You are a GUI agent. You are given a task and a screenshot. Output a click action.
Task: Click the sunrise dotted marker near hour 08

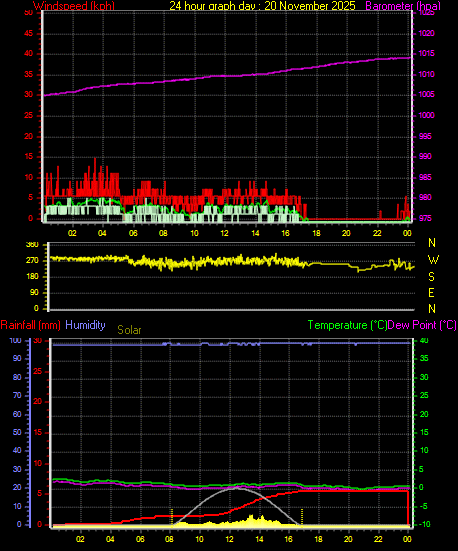pyautogui.click(x=172, y=517)
